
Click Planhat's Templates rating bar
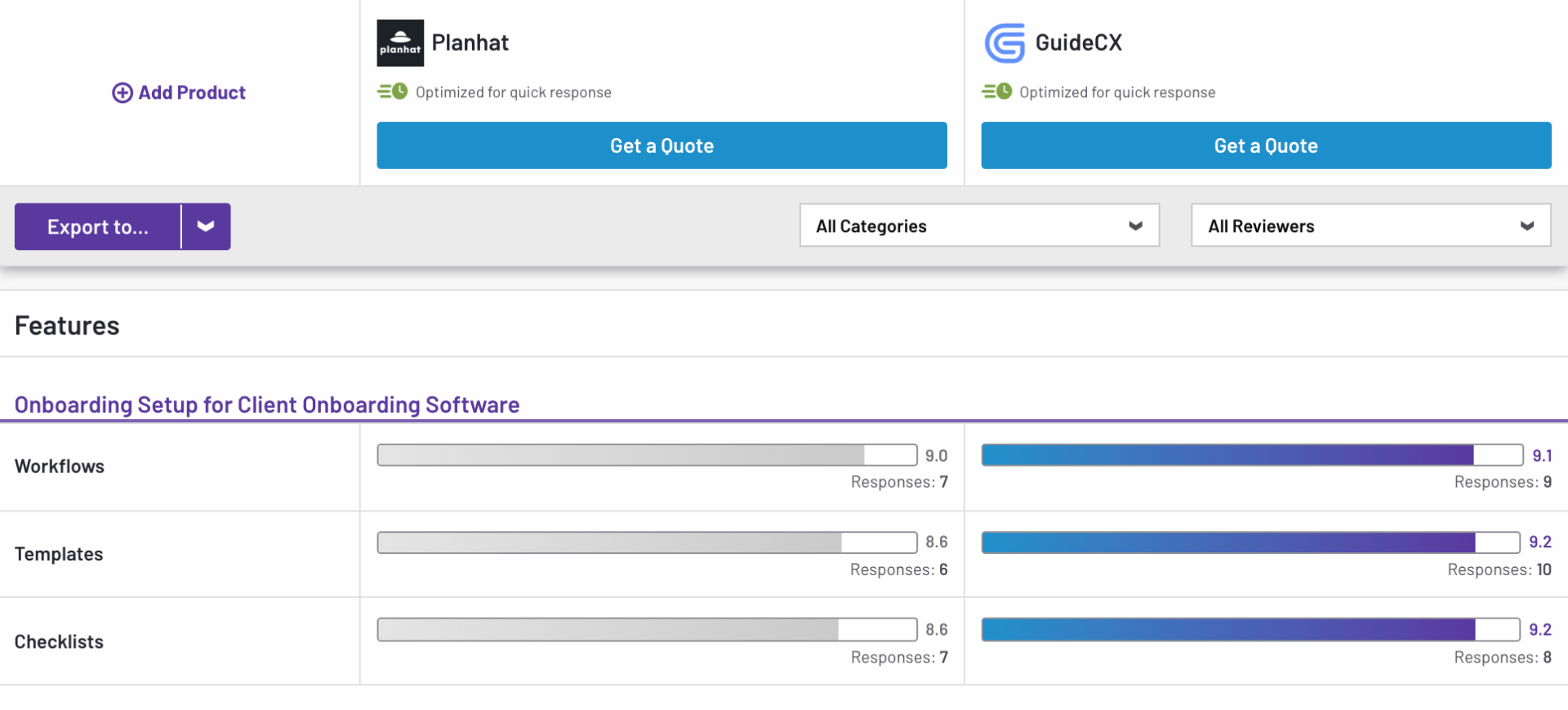pyautogui.click(x=647, y=543)
